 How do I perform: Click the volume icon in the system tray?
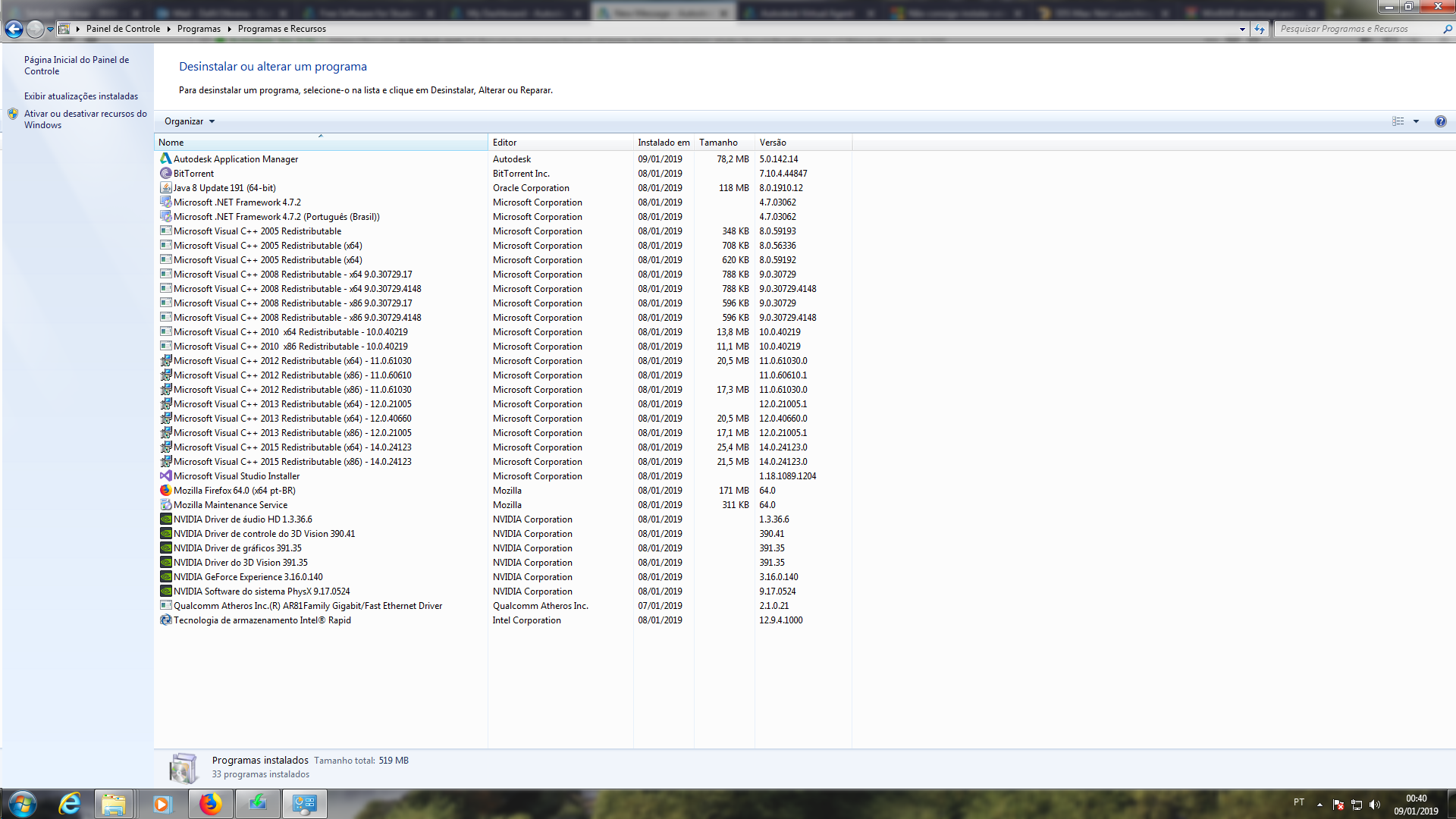pyautogui.click(x=1376, y=804)
